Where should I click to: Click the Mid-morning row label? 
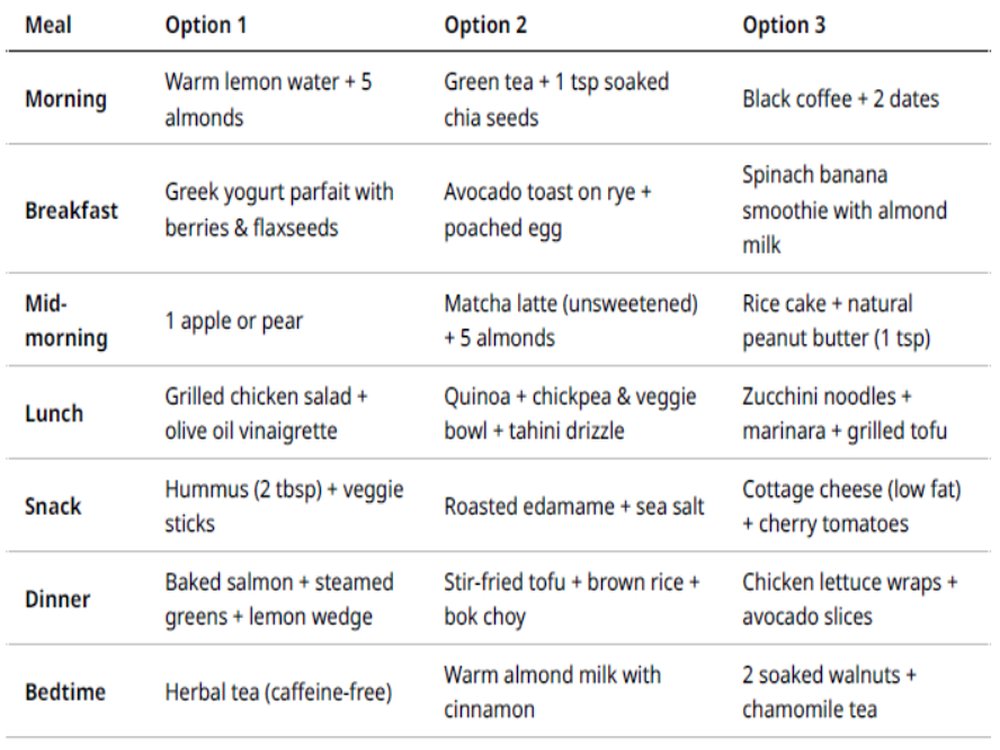[66, 321]
